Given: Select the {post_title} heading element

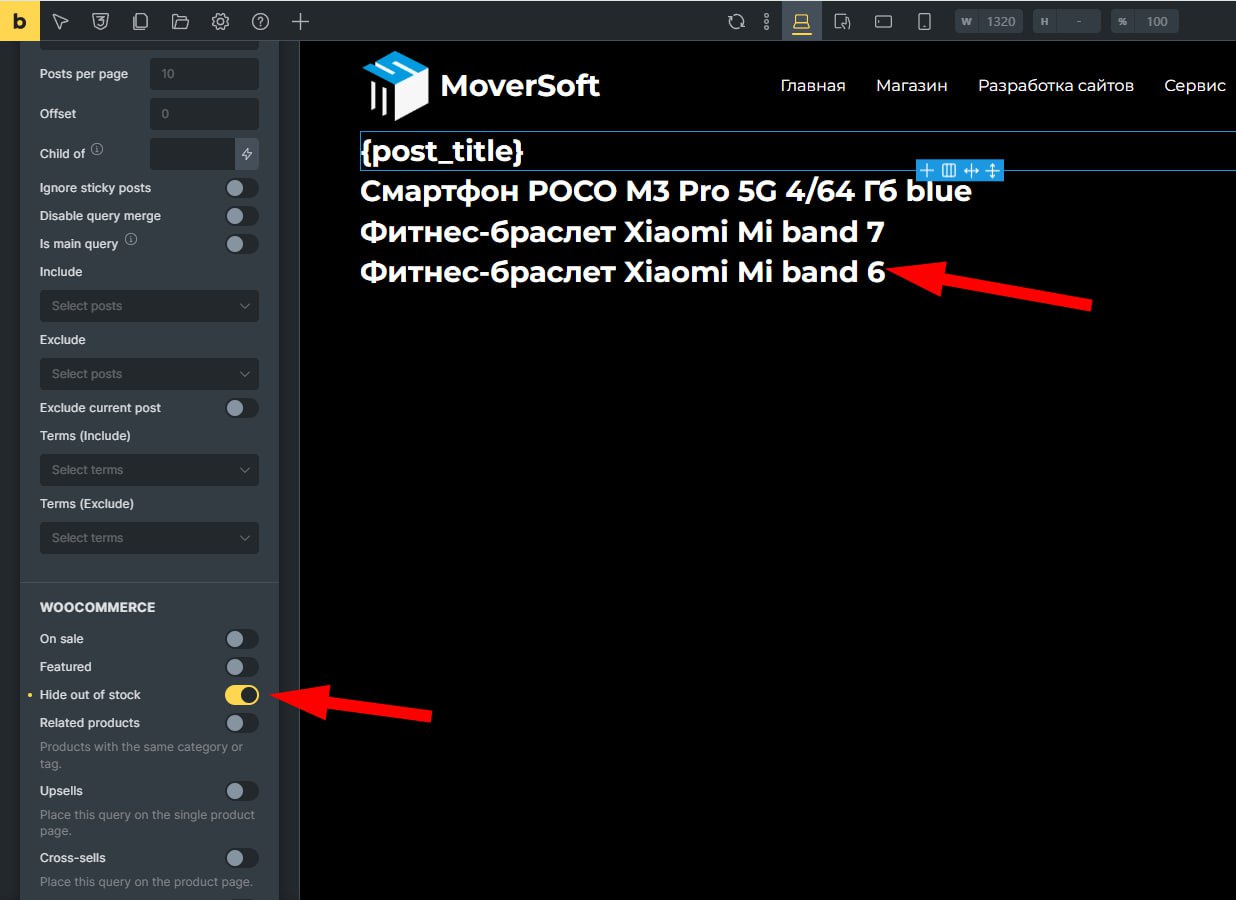Looking at the screenshot, I should (x=442, y=152).
